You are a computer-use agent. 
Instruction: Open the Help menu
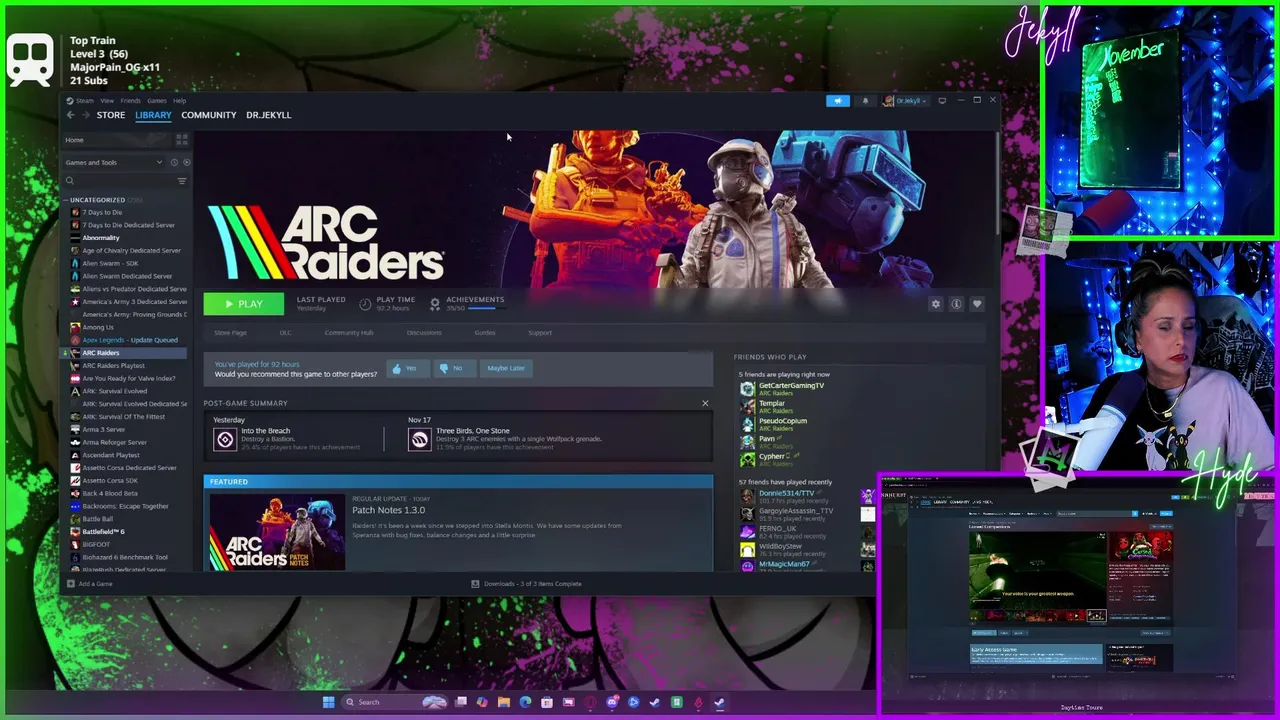(179, 101)
